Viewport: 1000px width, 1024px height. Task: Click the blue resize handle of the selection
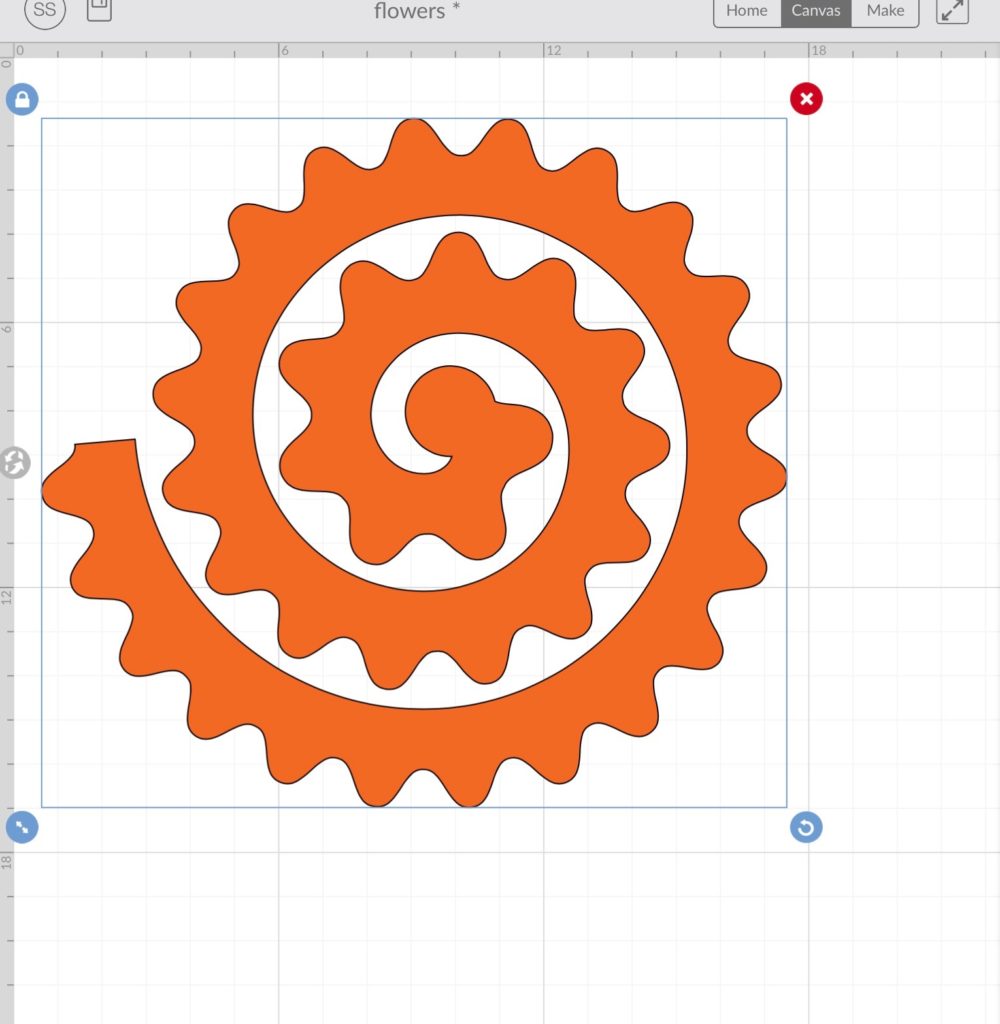point(22,827)
